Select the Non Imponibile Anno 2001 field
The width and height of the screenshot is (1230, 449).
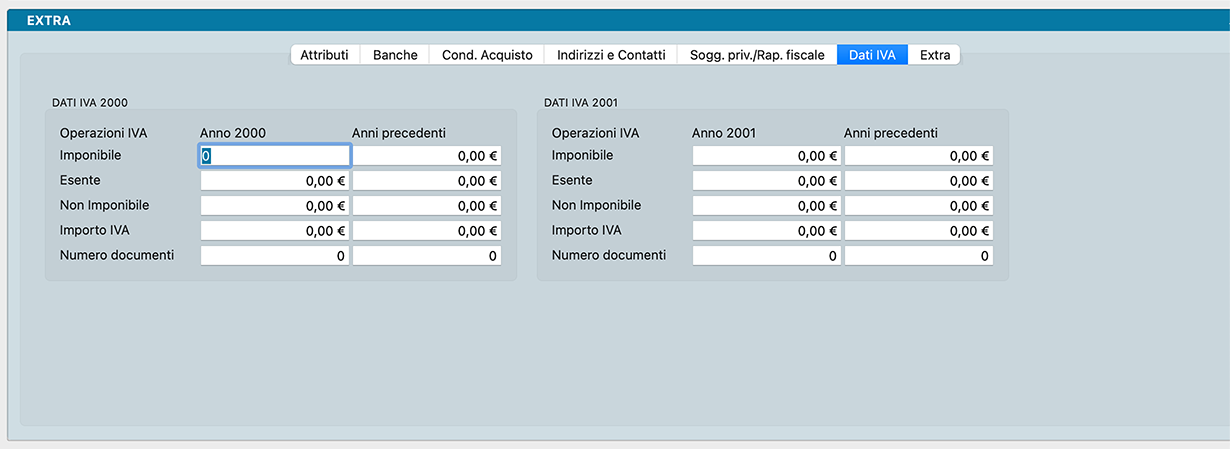[767, 206]
